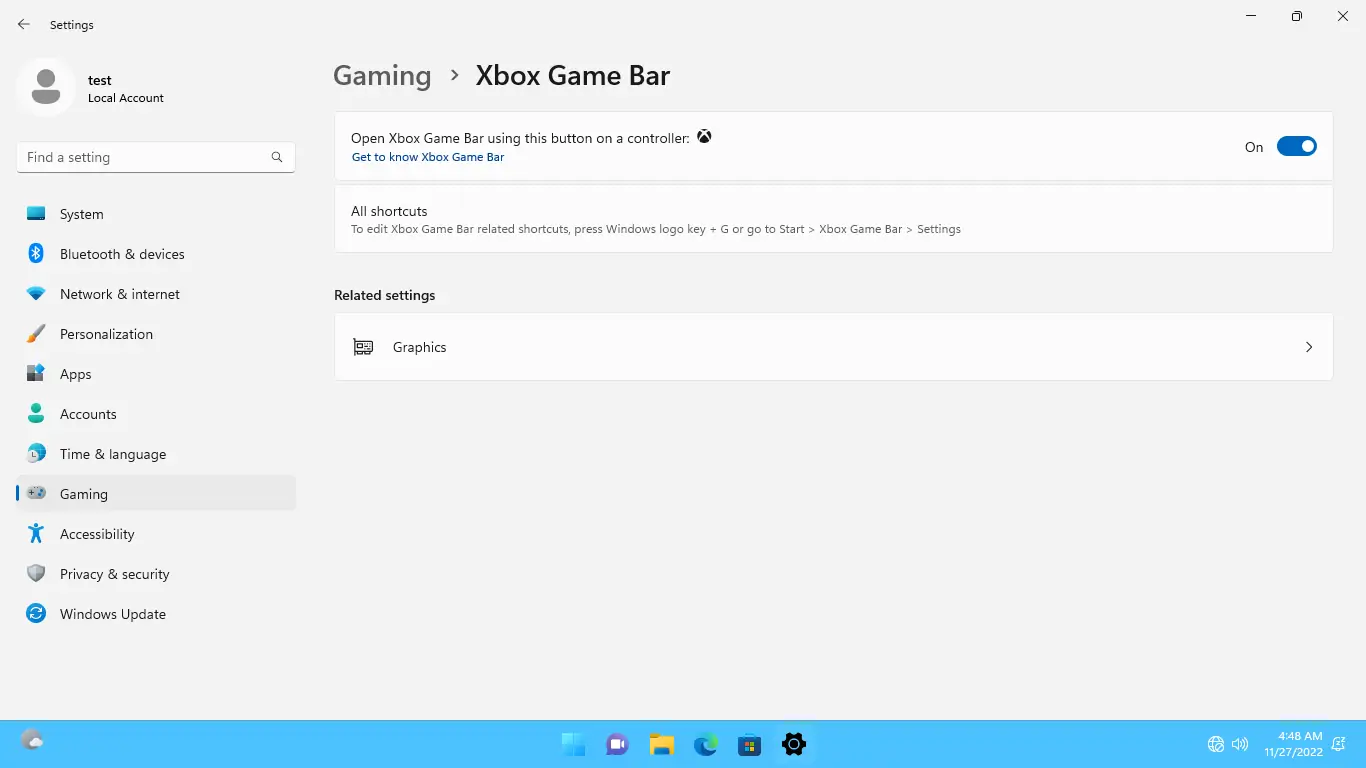Select the Gaming sidebar item
1366x768 pixels.
coord(156,494)
